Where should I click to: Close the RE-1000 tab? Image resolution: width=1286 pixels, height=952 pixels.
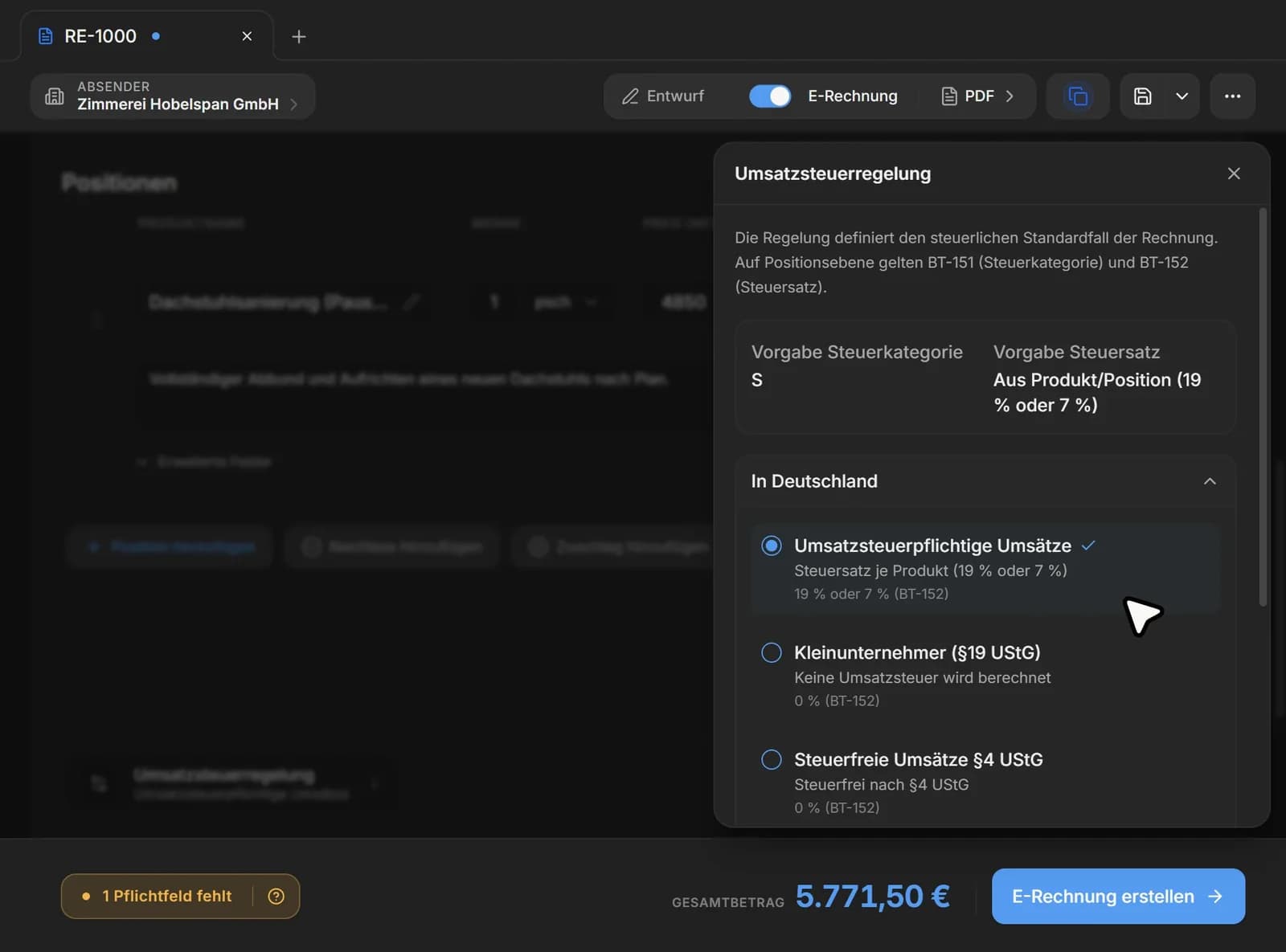(247, 36)
